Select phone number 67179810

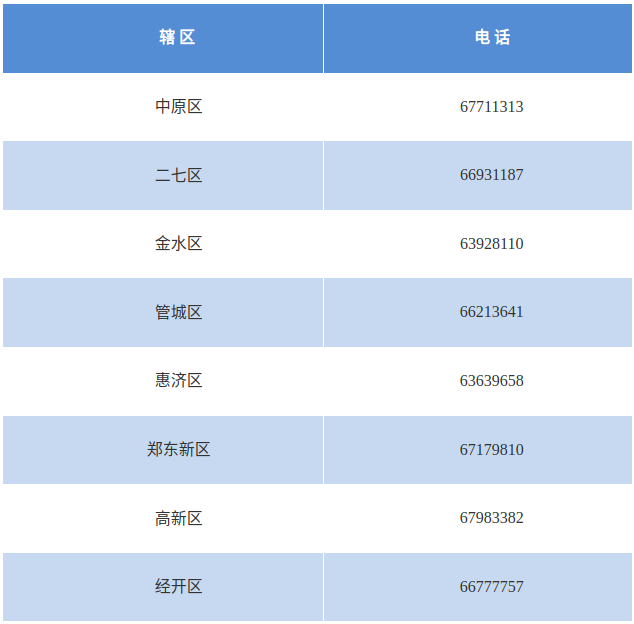click(x=491, y=450)
